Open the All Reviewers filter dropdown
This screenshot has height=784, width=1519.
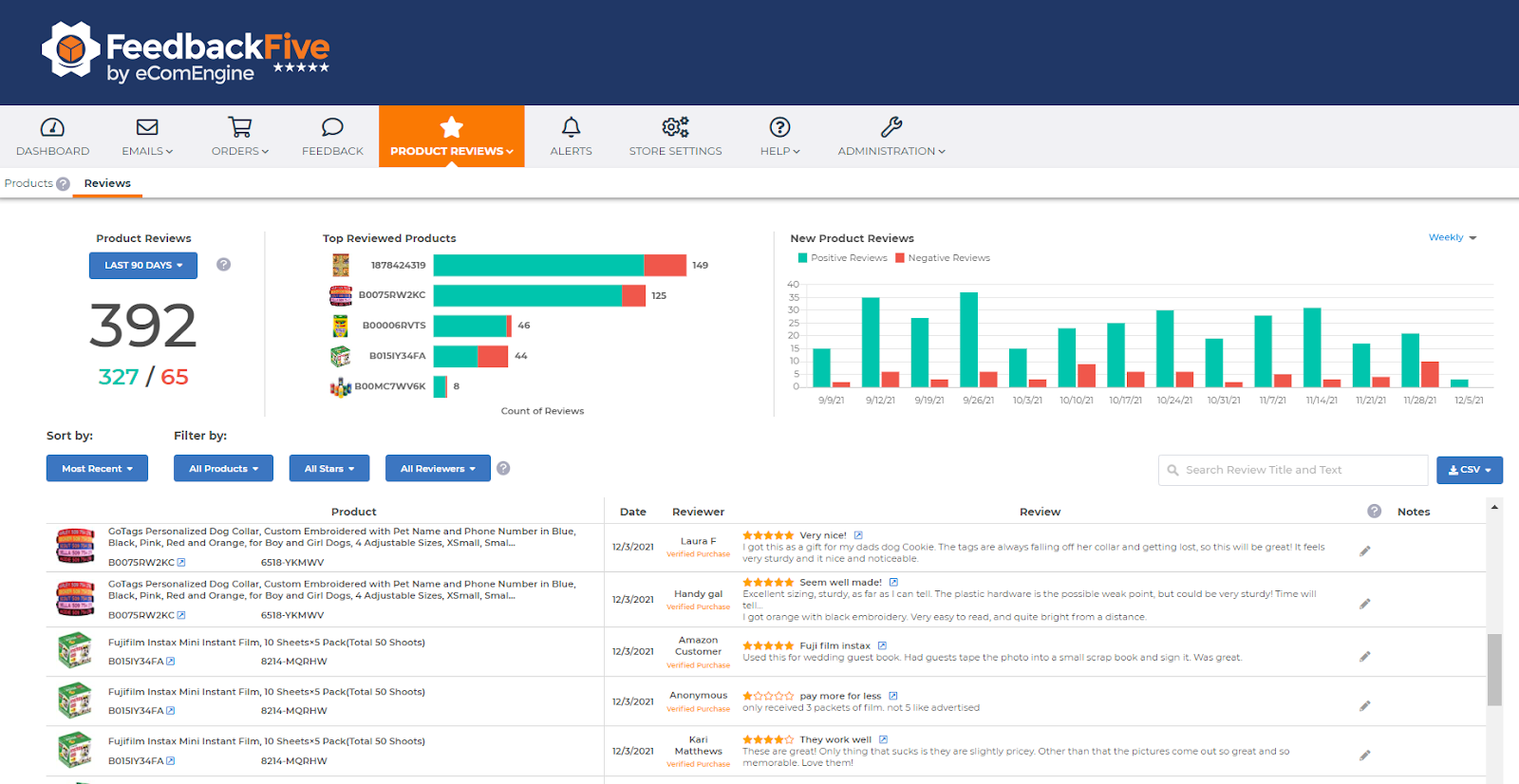coord(438,468)
